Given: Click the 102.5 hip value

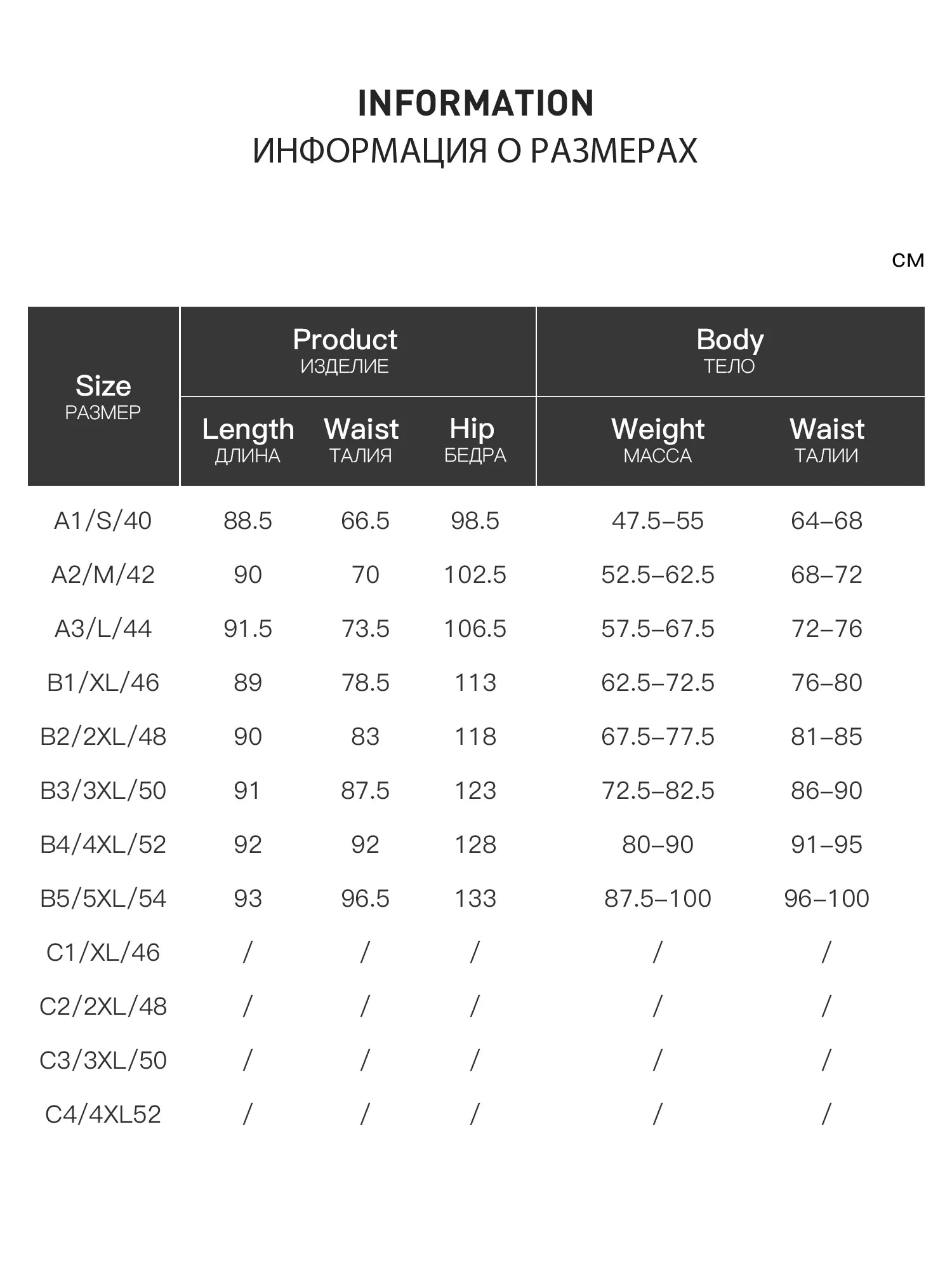Looking at the screenshot, I should tap(475, 575).
